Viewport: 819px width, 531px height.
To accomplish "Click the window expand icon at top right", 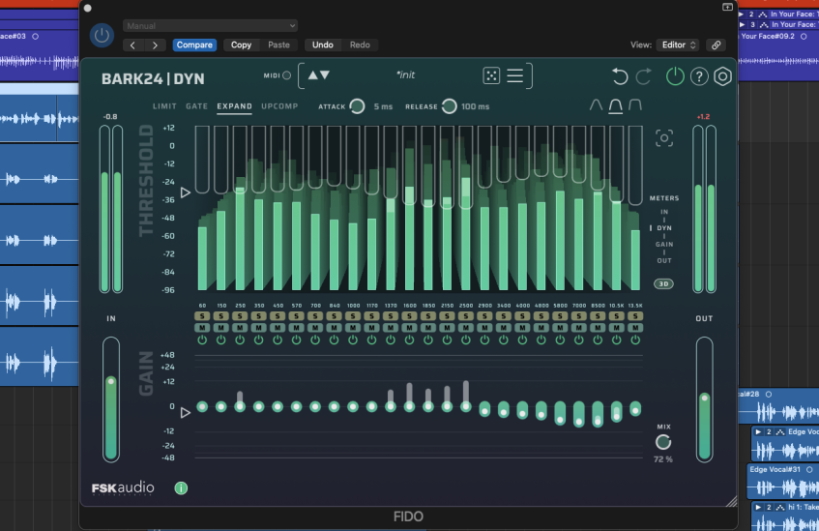I will tap(727, 7).
